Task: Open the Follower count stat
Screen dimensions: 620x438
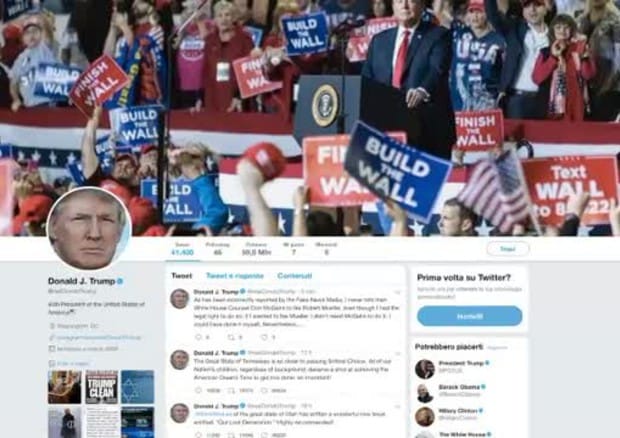Action: [x=256, y=249]
